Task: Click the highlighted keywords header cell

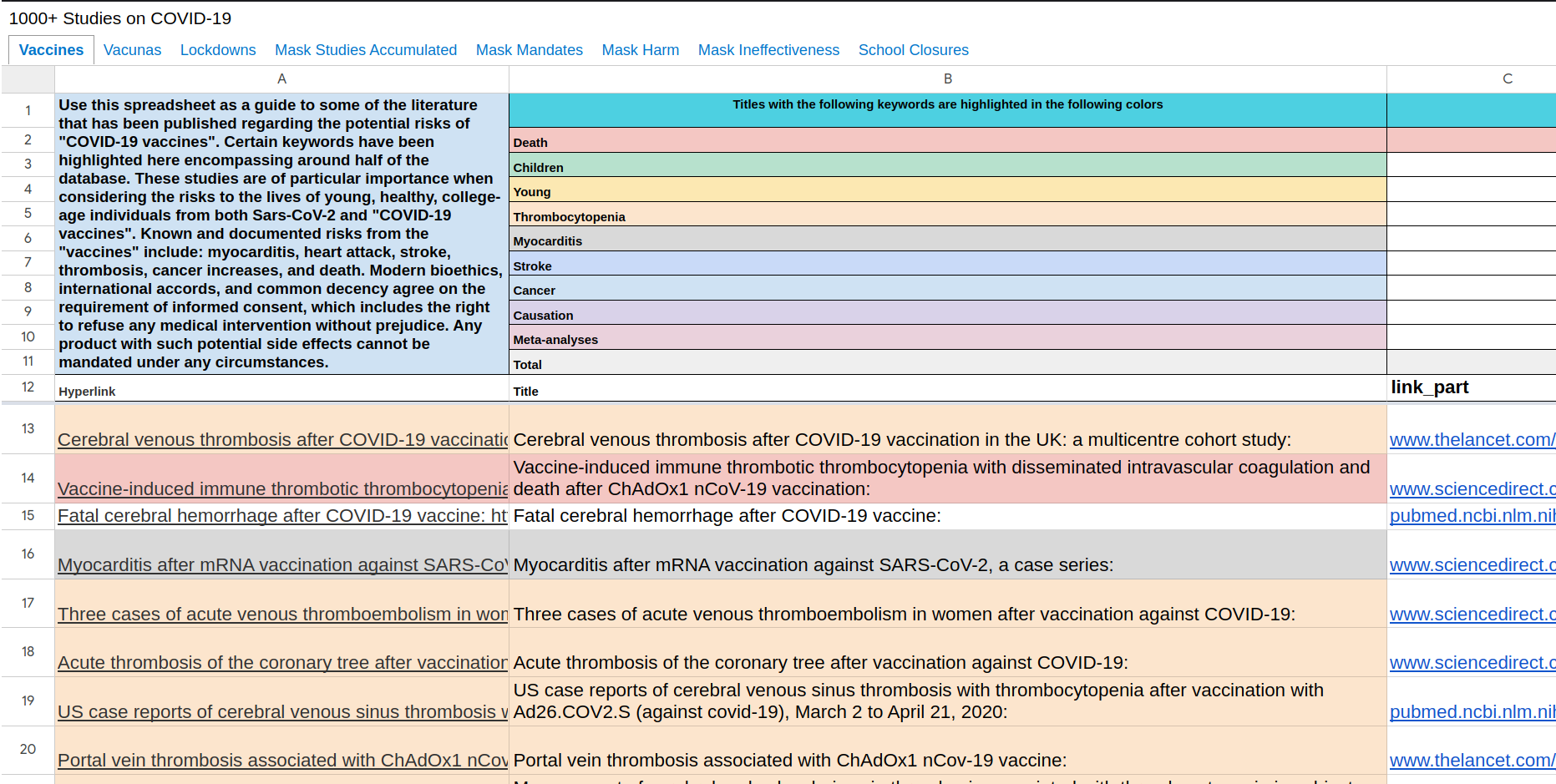Action: pyautogui.click(x=948, y=109)
